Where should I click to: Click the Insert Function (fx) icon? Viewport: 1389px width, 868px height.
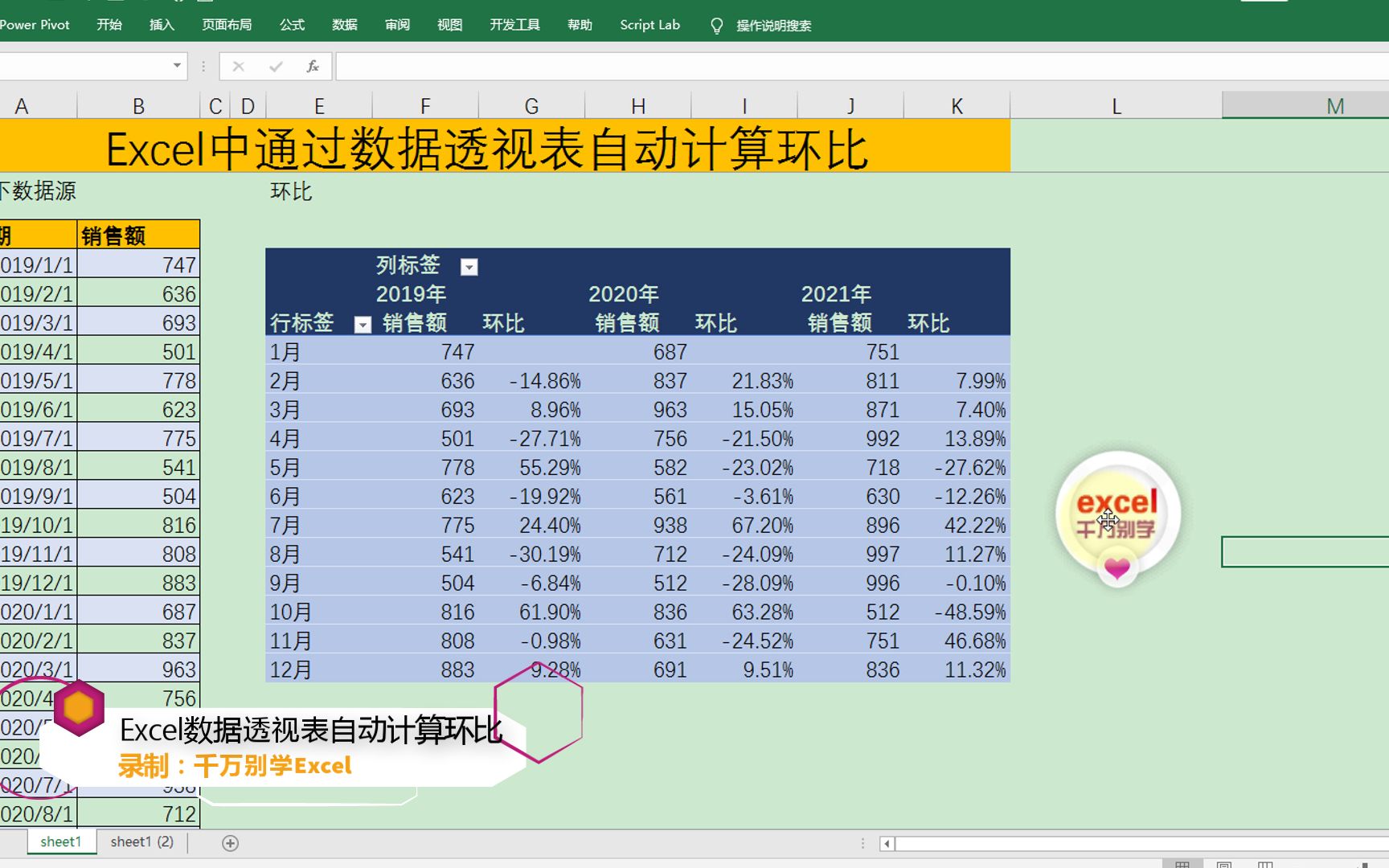pyautogui.click(x=313, y=66)
